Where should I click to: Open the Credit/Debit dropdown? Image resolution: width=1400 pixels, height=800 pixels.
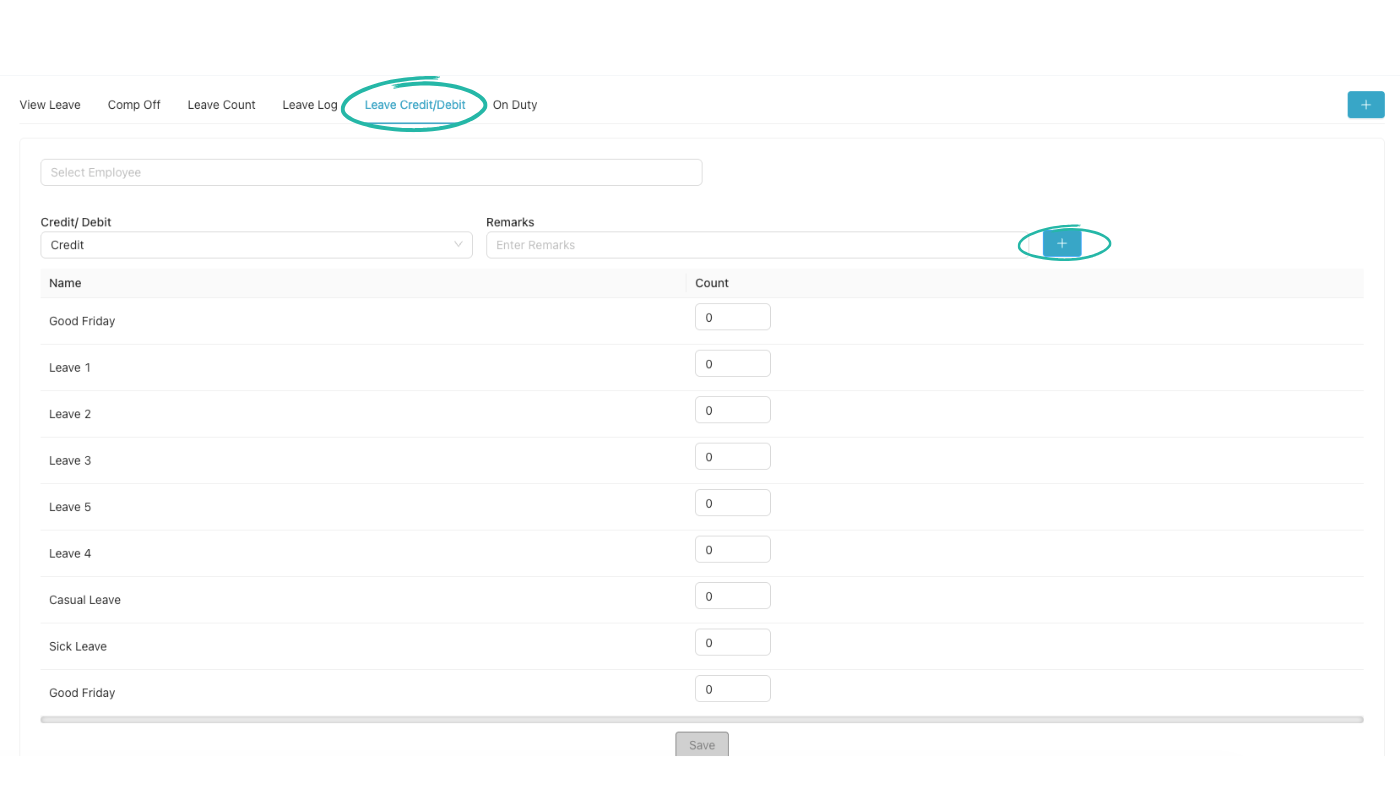pos(256,244)
